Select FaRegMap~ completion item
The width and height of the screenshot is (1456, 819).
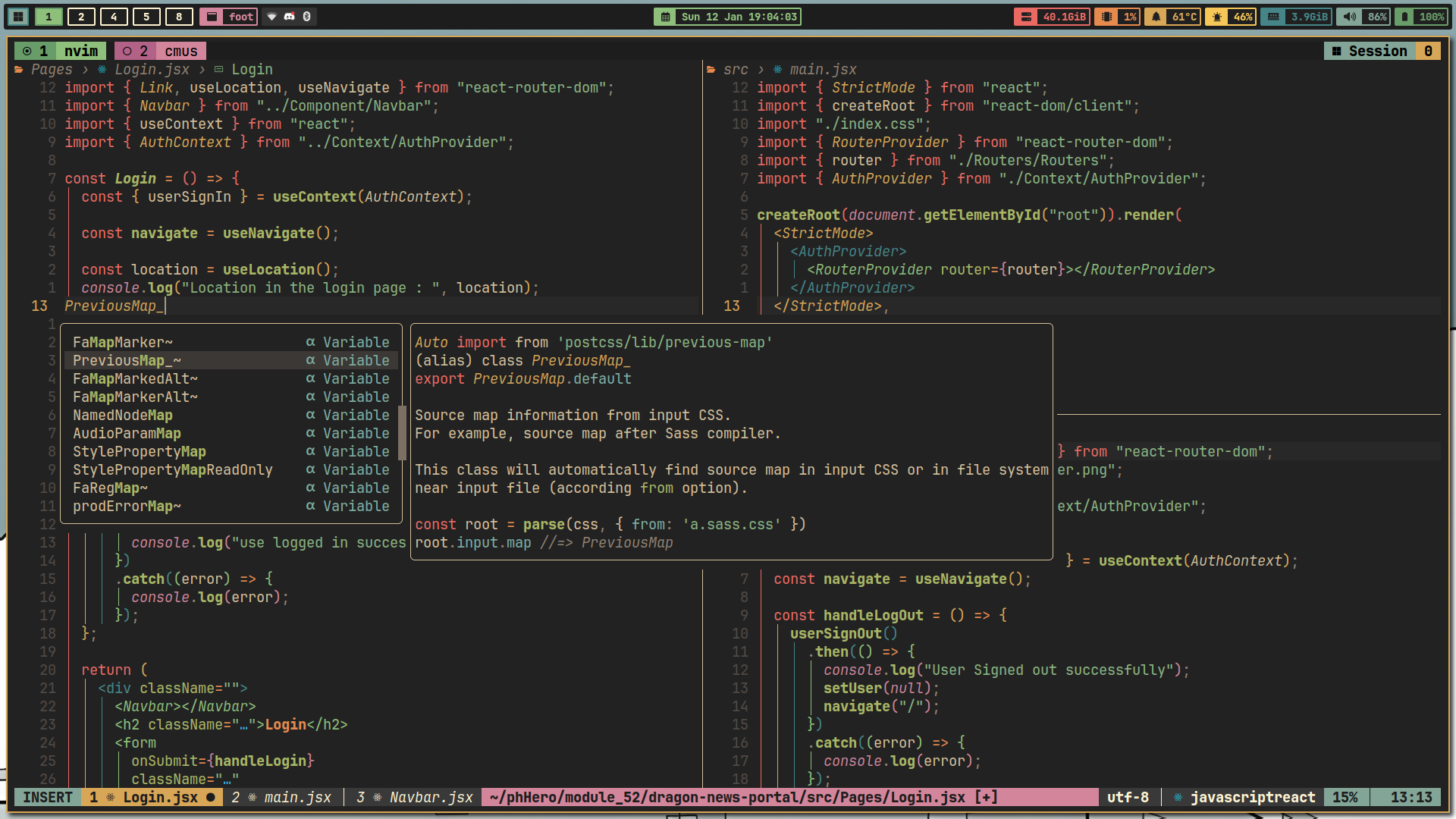click(231, 488)
